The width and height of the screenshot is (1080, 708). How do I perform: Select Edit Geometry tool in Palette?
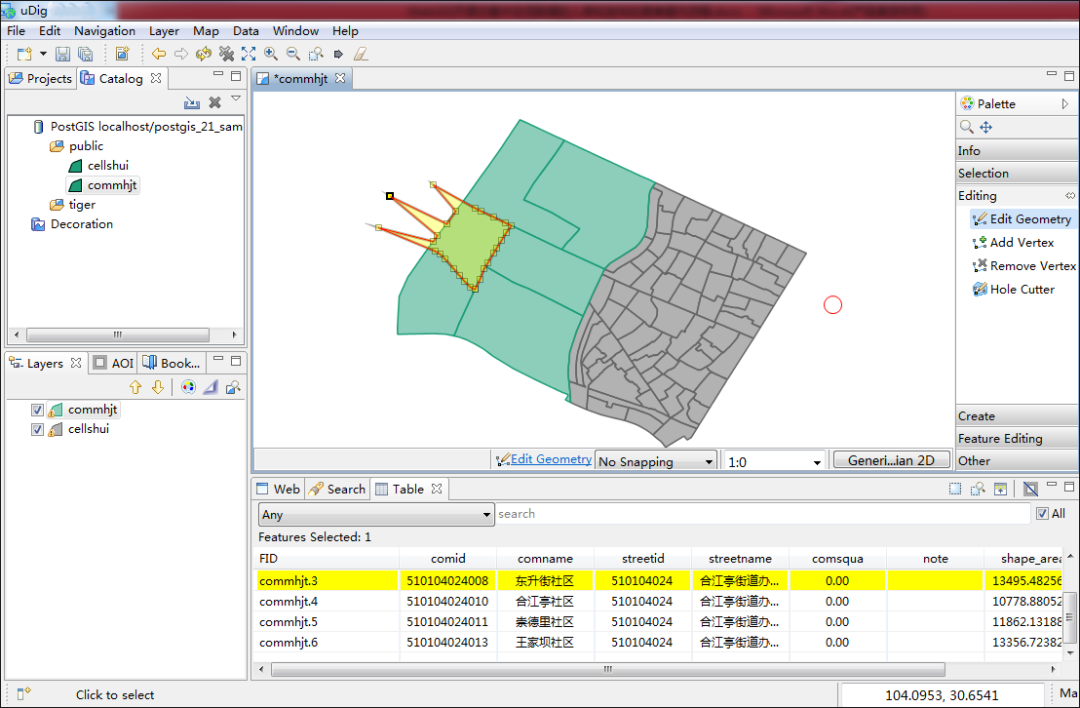click(x=1022, y=219)
